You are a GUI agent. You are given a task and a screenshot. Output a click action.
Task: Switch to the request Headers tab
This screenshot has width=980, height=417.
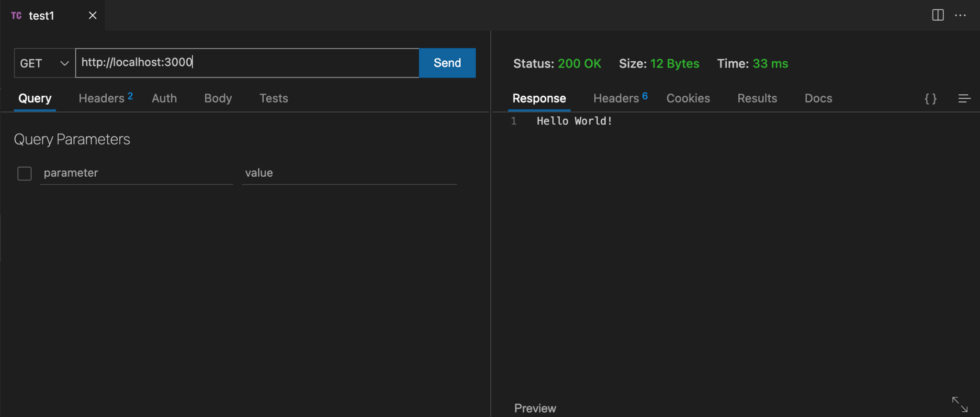(104, 98)
